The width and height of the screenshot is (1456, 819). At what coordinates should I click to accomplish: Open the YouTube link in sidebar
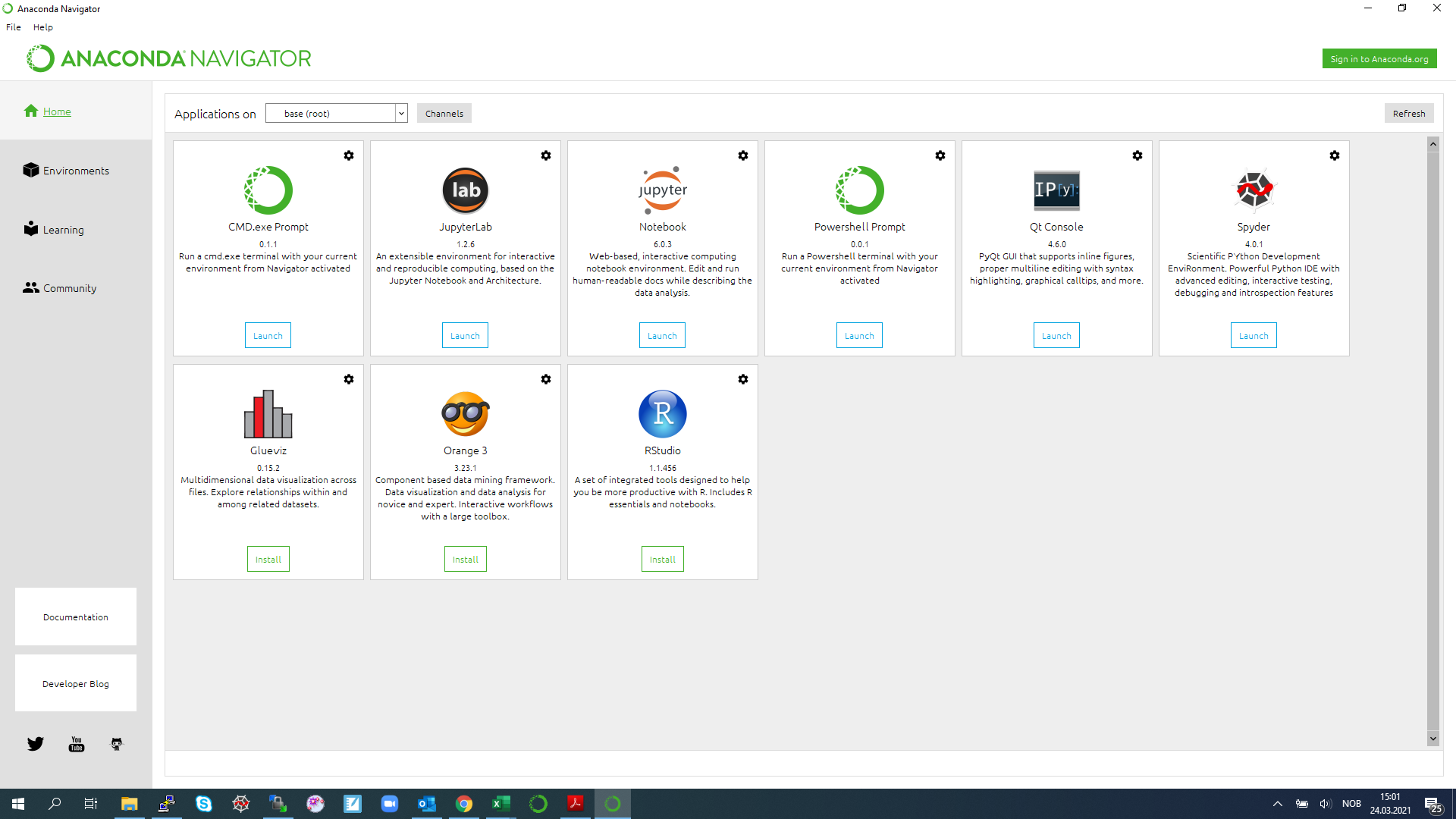[x=77, y=744]
